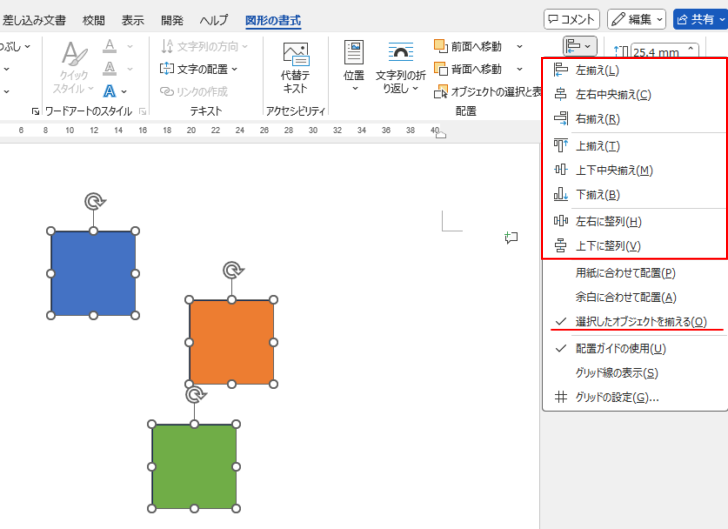
Task: Click right indent marker on ruler
Action: point(441,135)
